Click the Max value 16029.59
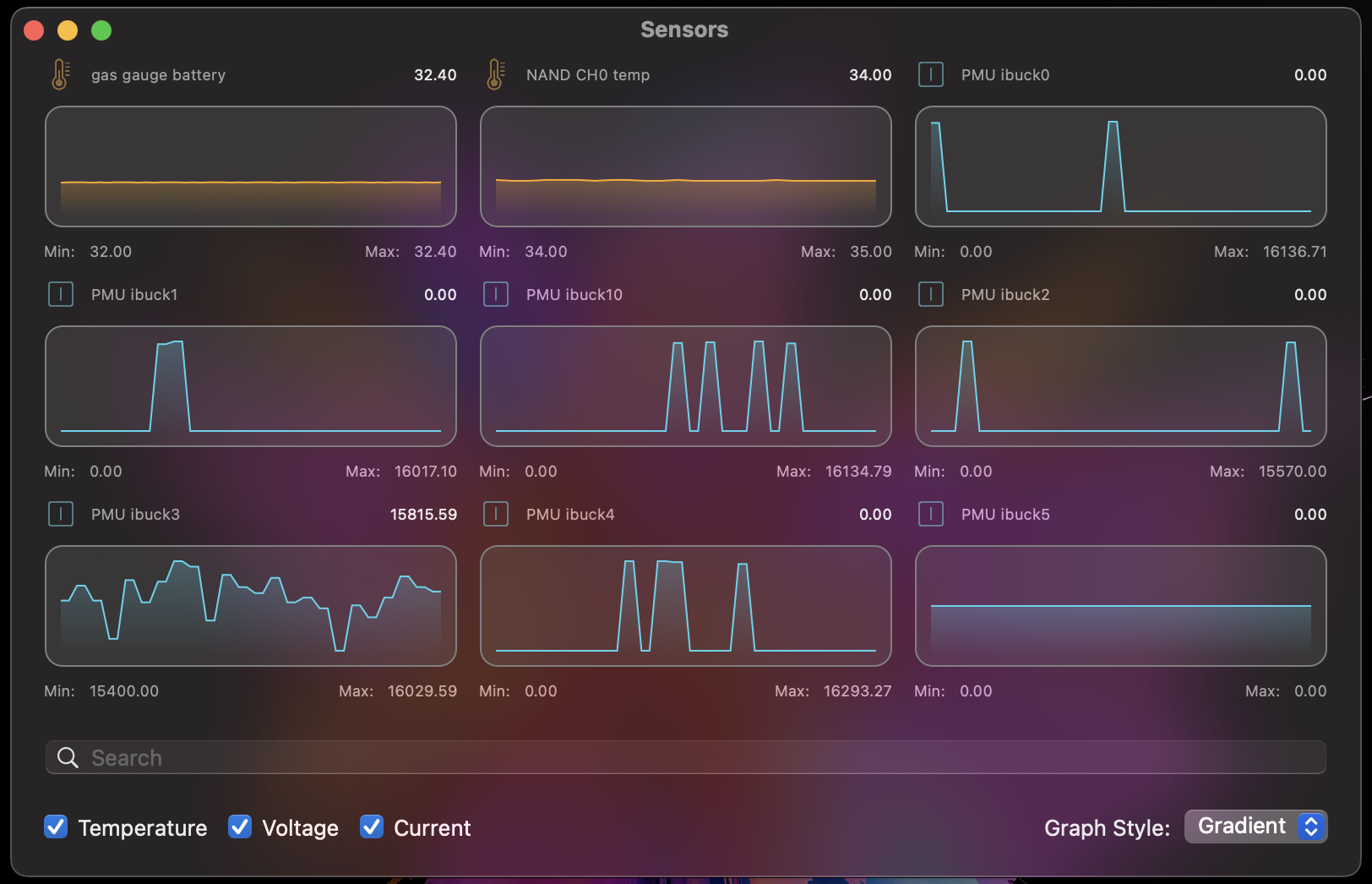Viewport: 1372px width, 884px height. click(x=422, y=691)
